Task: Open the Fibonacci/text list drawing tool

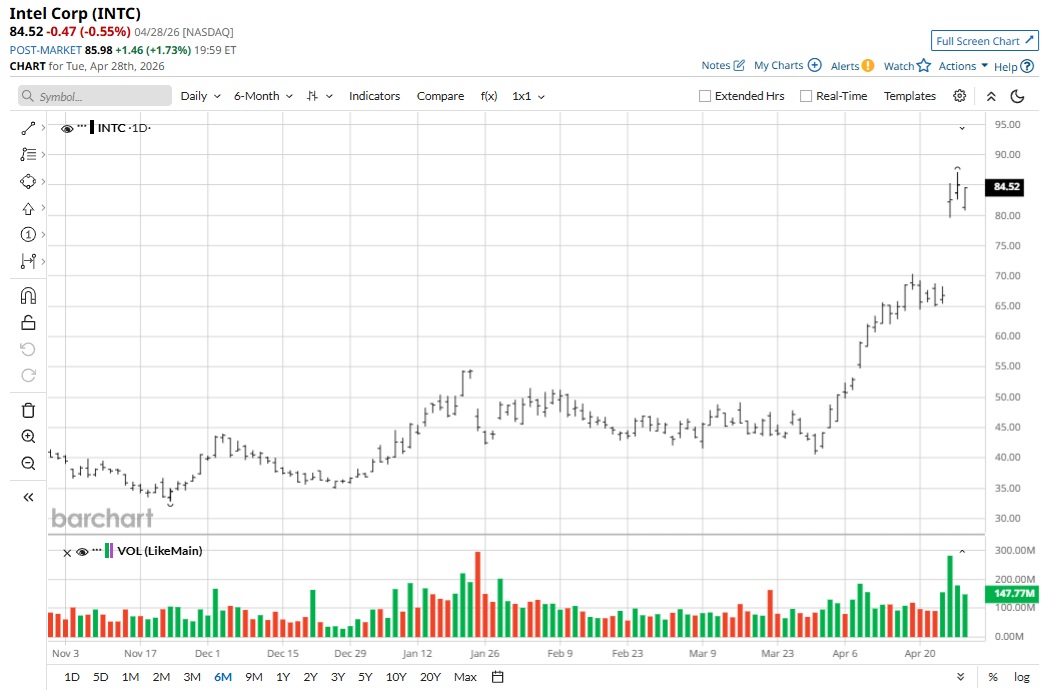Action: [28, 155]
